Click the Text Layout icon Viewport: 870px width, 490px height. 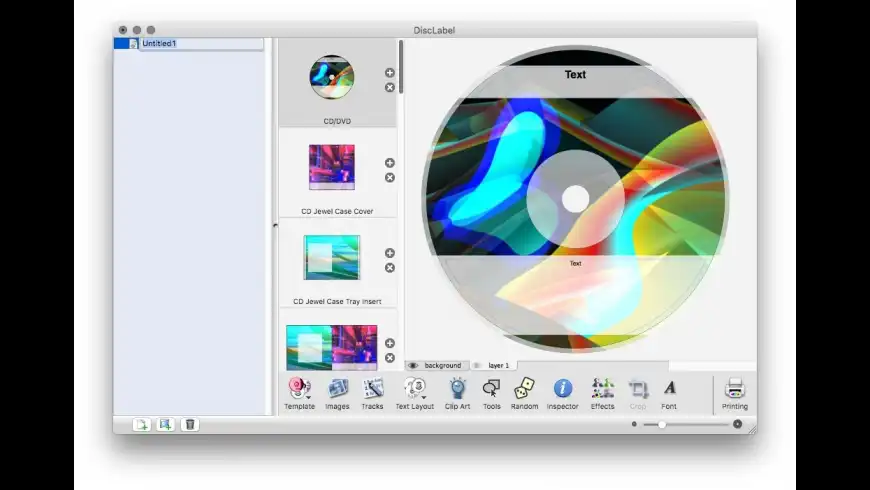coord(414,387)
